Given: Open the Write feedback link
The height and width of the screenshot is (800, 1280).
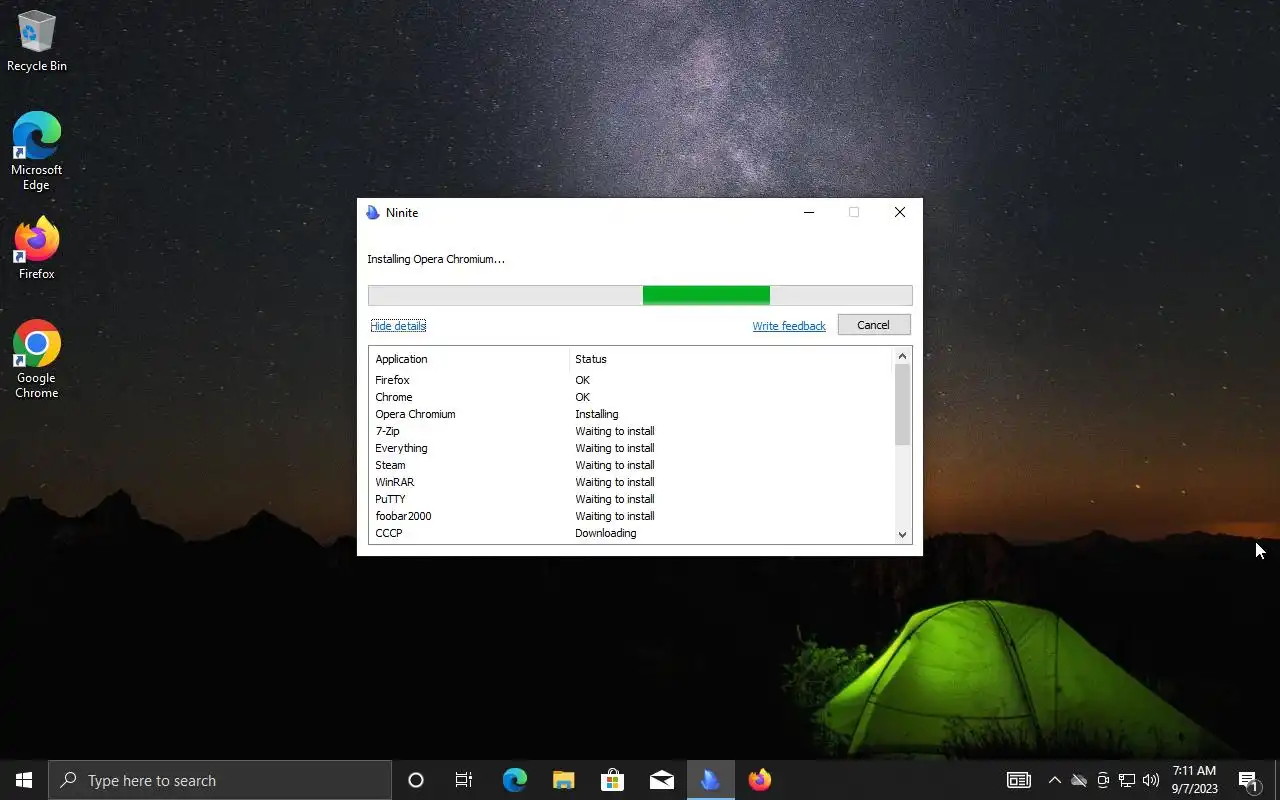Looking at the screenshot, I should coord(789,326).
